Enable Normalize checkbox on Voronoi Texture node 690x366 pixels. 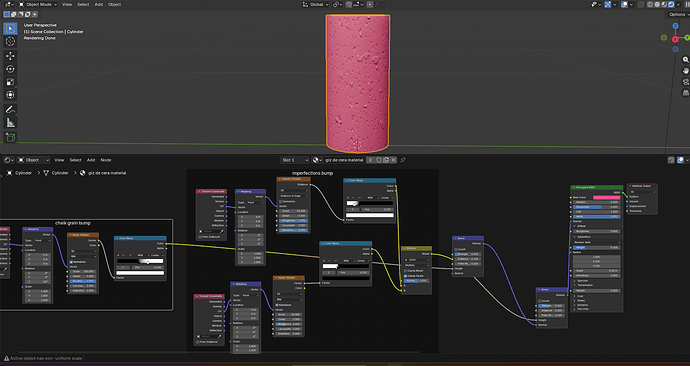click(280, 201)
